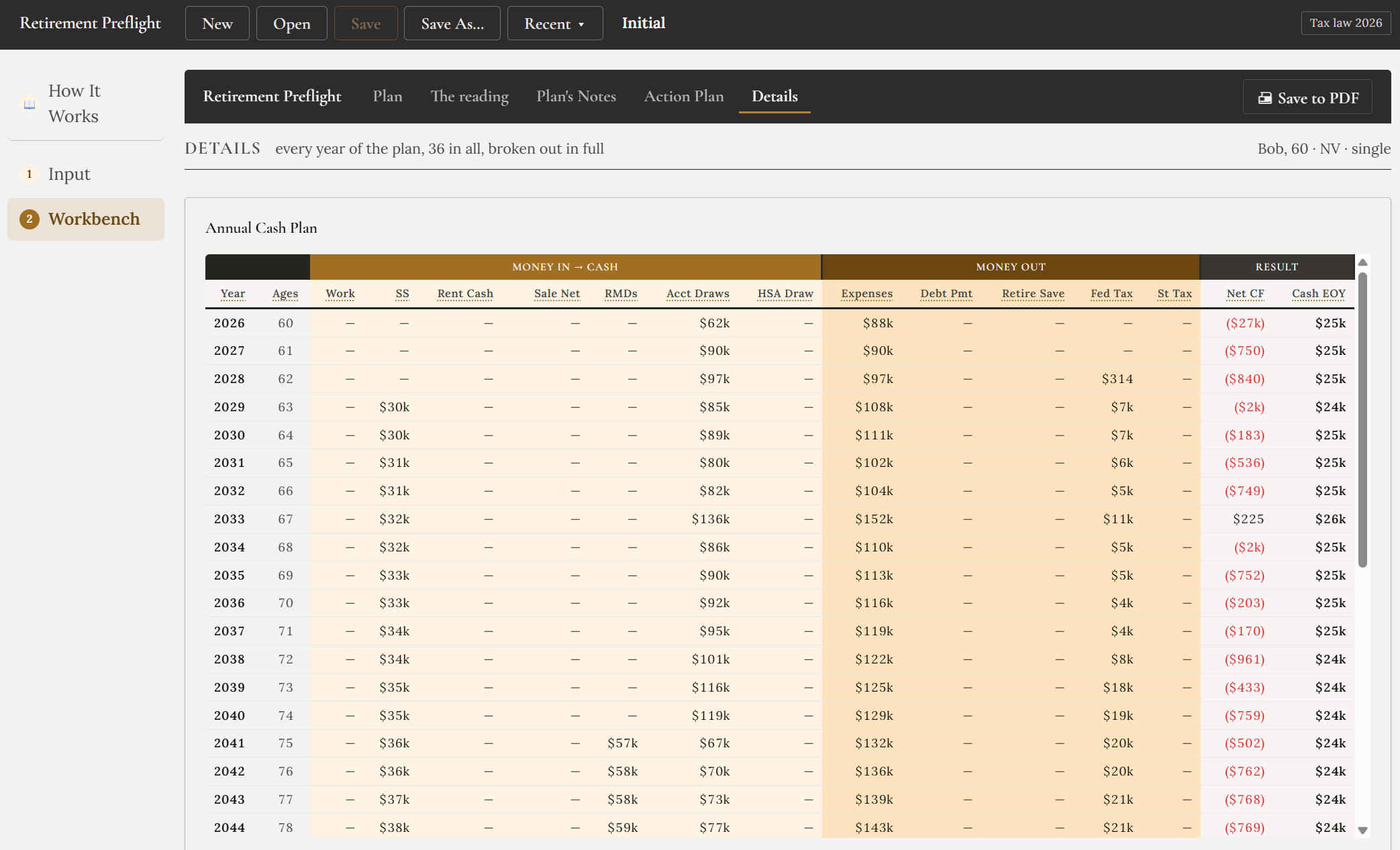This screenshot has height=850, width=1400.
Task: Click the $152k Expenses value in 2033
Action: (x=874, y=519)
